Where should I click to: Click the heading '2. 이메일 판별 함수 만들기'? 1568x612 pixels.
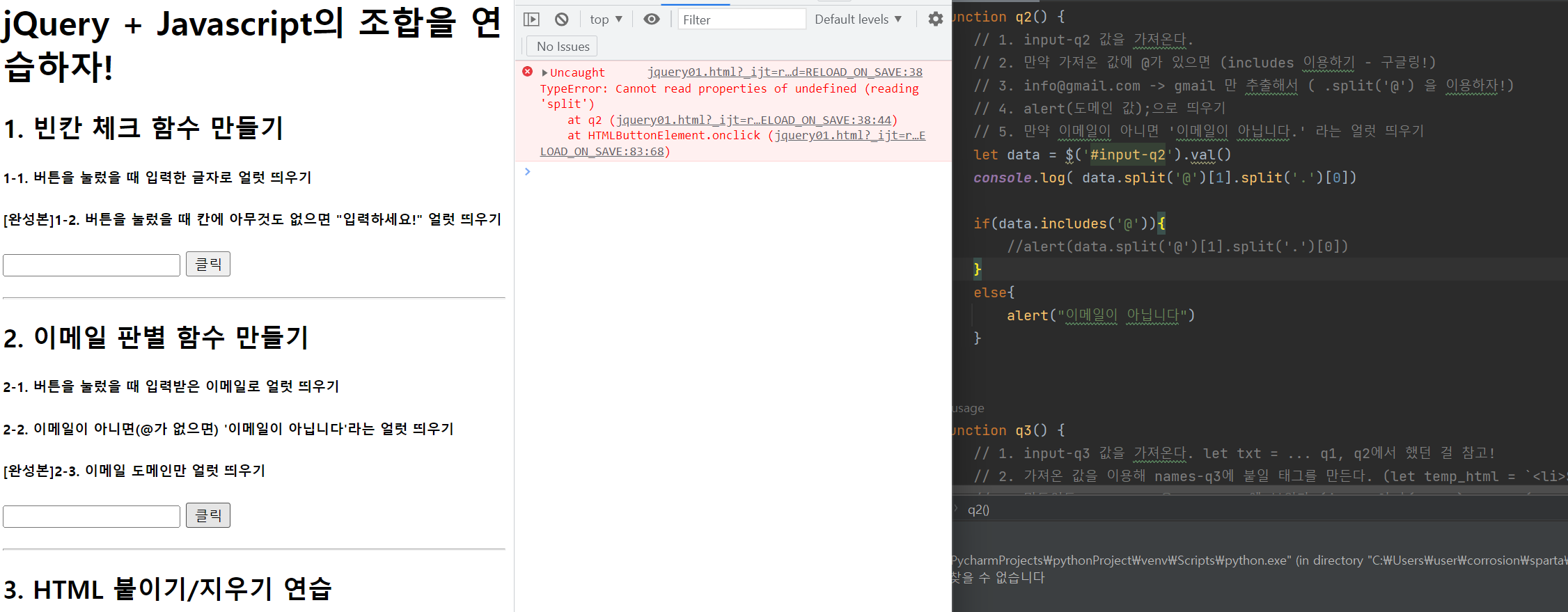pos(156,338)
